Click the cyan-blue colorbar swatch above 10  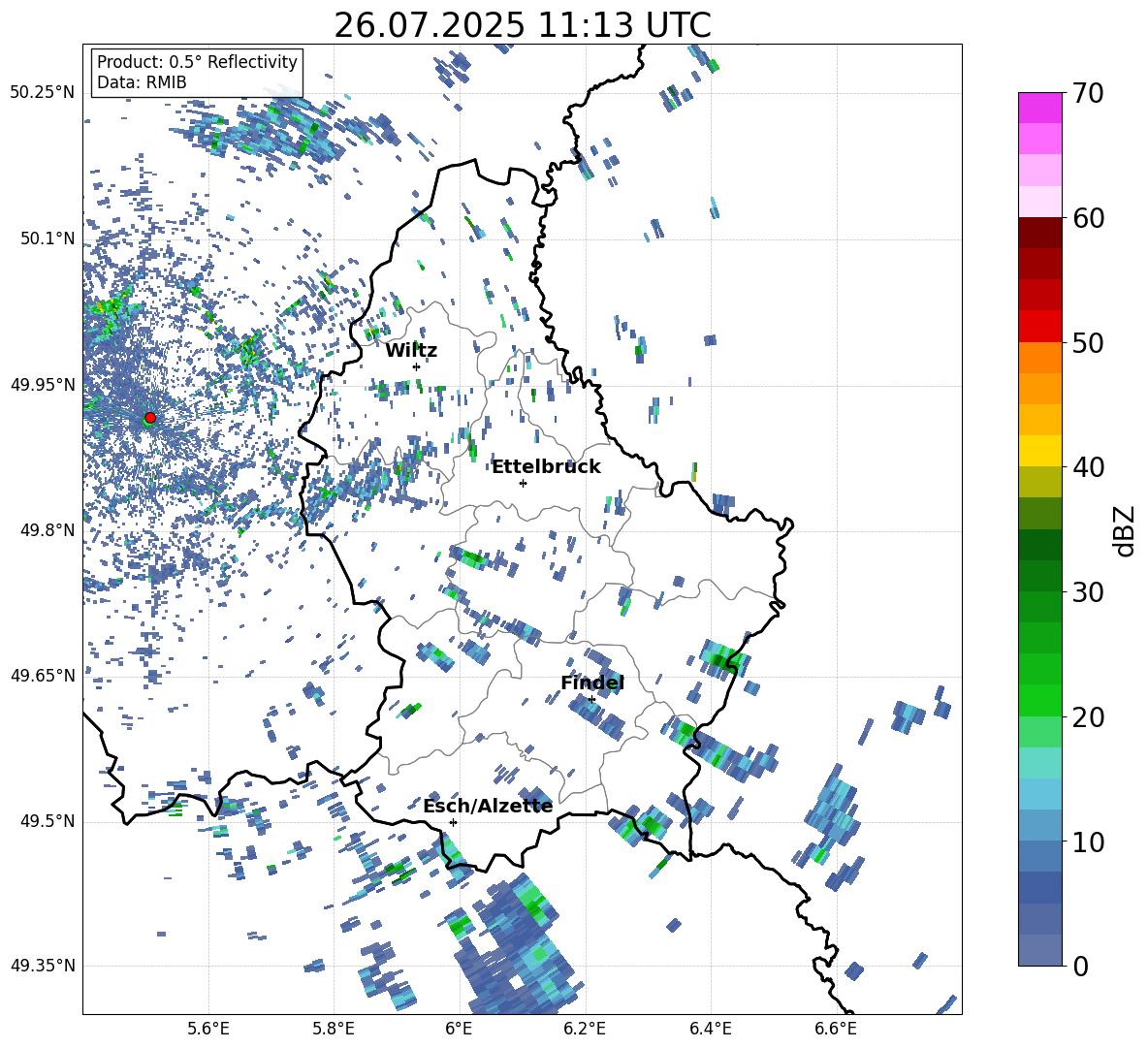point(1039,794)
